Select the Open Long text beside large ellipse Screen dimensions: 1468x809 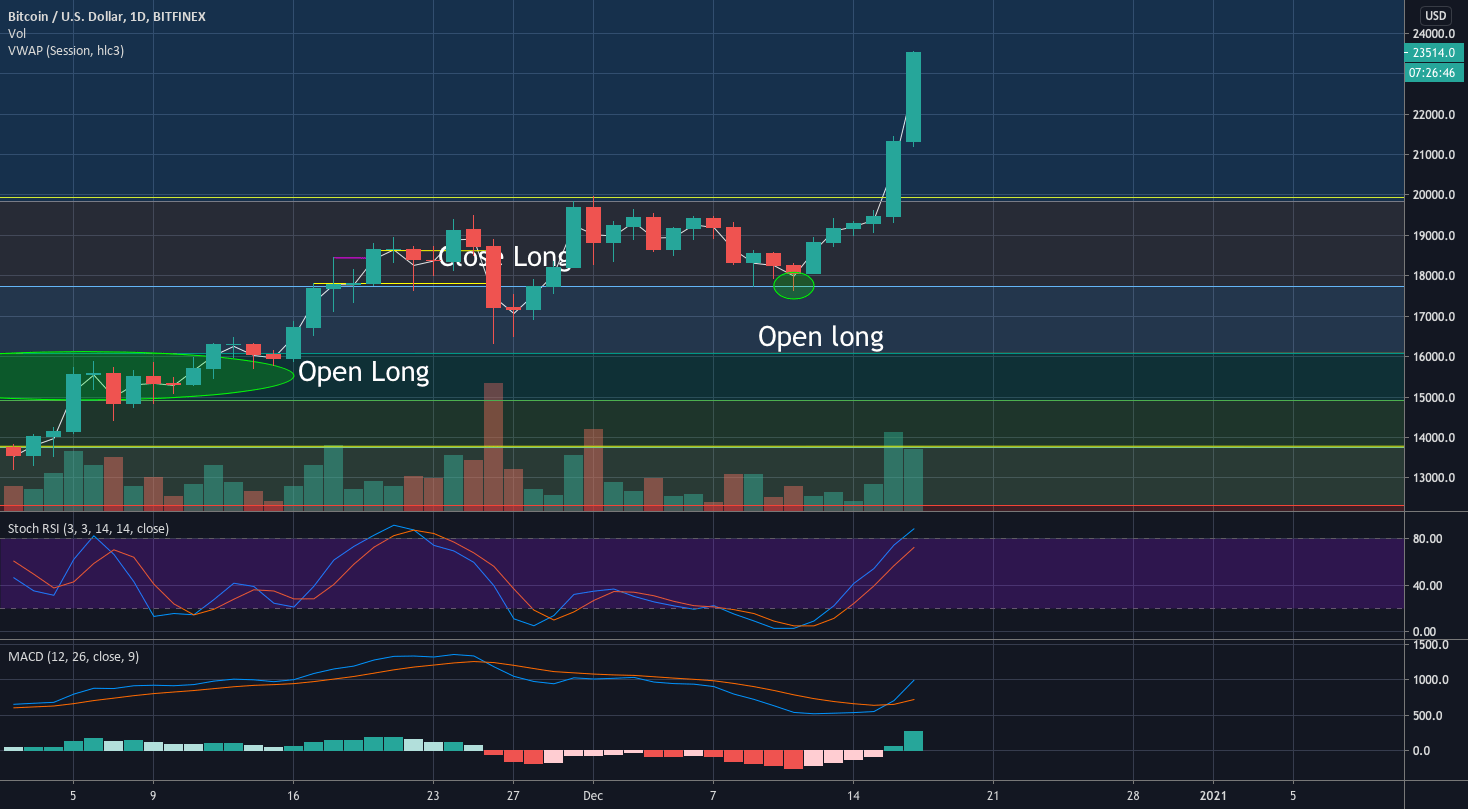tap(364, 372)
